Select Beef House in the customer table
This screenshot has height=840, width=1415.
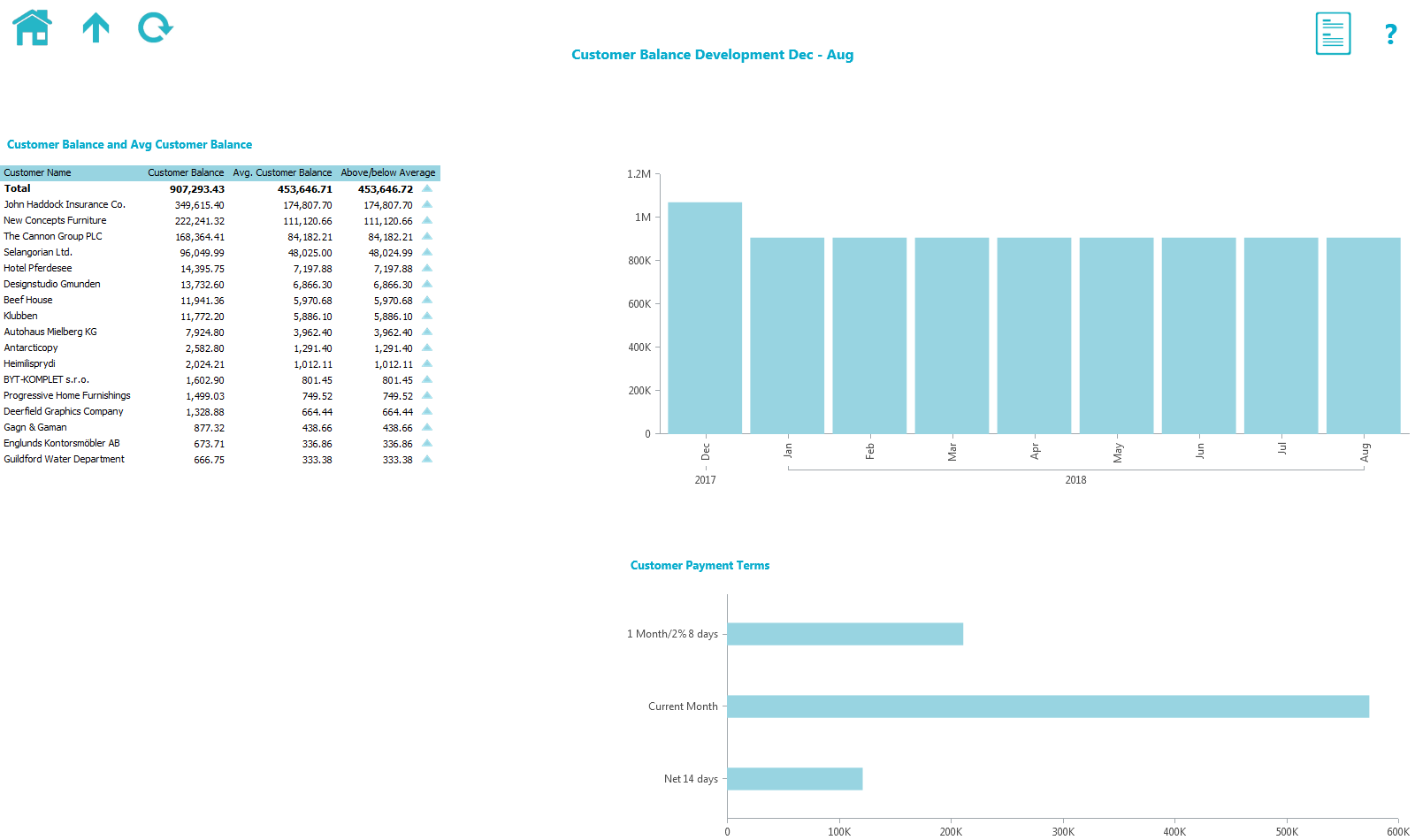27,300
